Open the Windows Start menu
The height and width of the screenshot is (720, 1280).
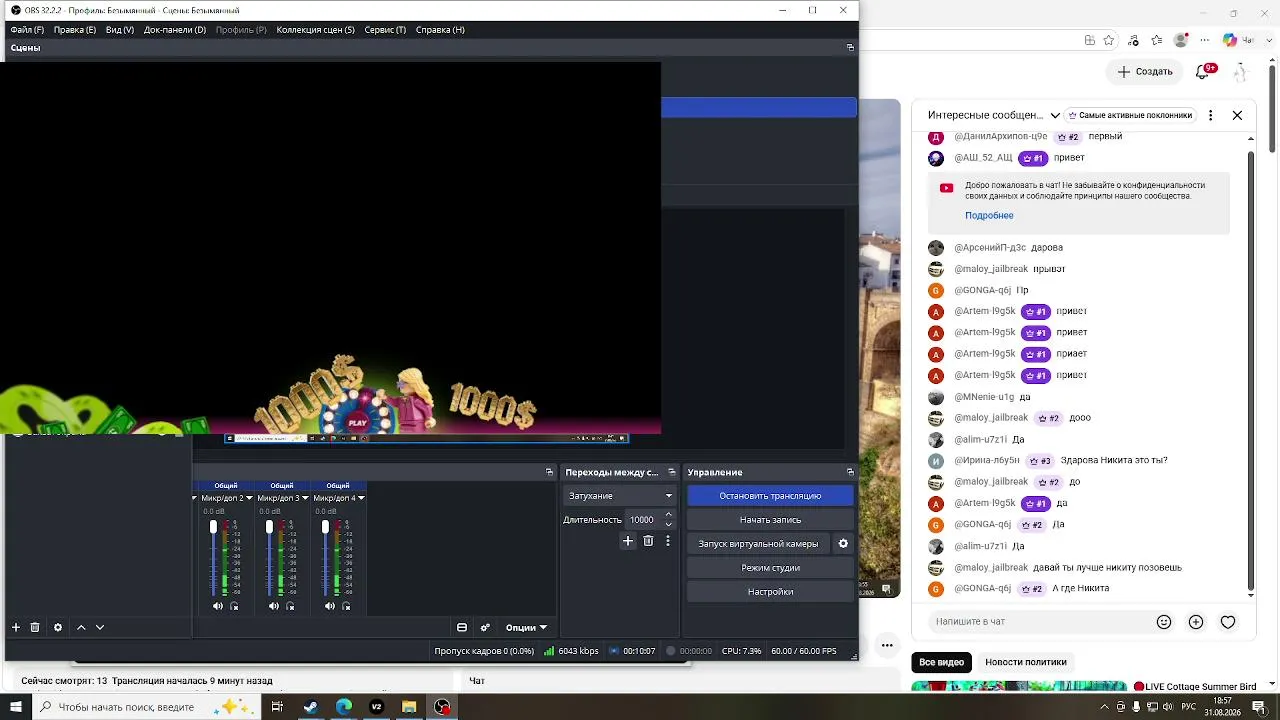[16, 707]
